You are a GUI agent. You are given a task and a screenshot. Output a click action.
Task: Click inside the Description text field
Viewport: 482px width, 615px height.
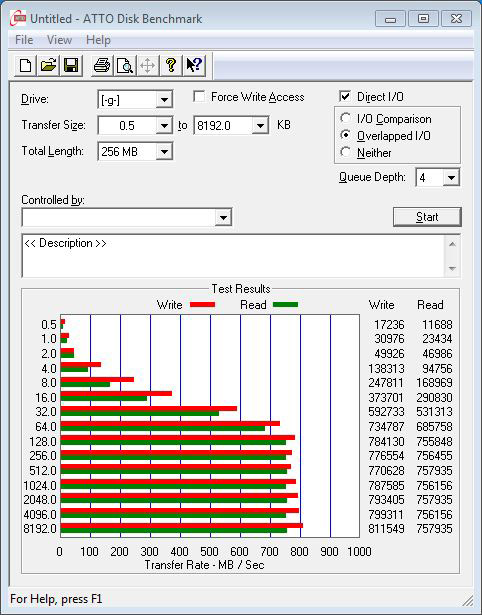point(234,256)
